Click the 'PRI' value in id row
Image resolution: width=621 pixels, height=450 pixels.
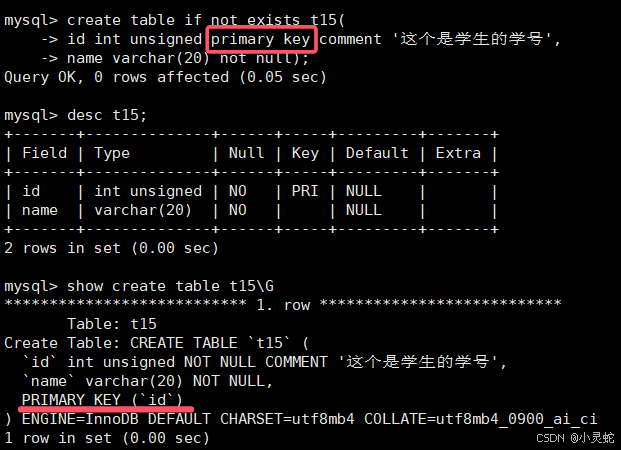pos(305,191)
